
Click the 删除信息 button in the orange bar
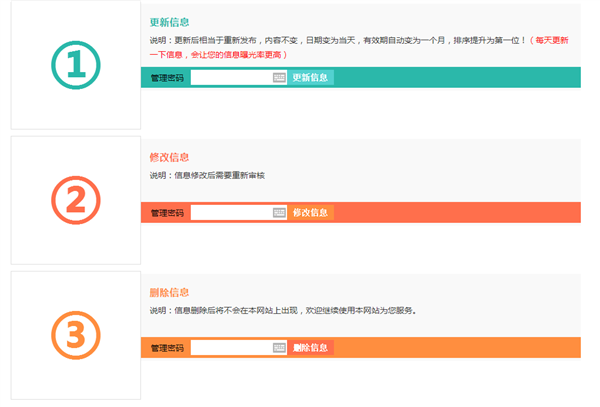coord(310,348)
